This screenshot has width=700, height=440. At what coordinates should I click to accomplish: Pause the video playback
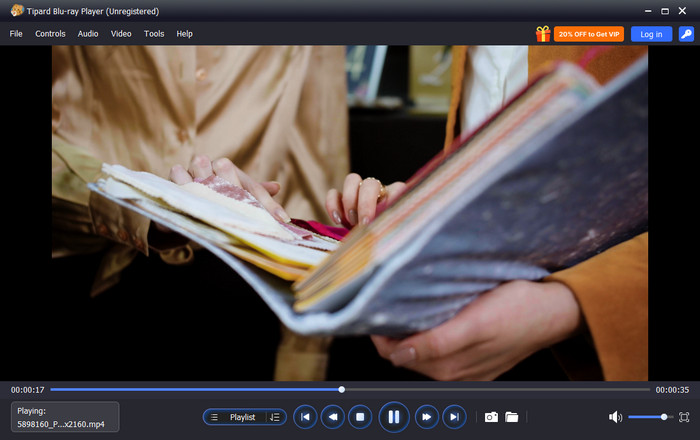[x=393, y=417]
